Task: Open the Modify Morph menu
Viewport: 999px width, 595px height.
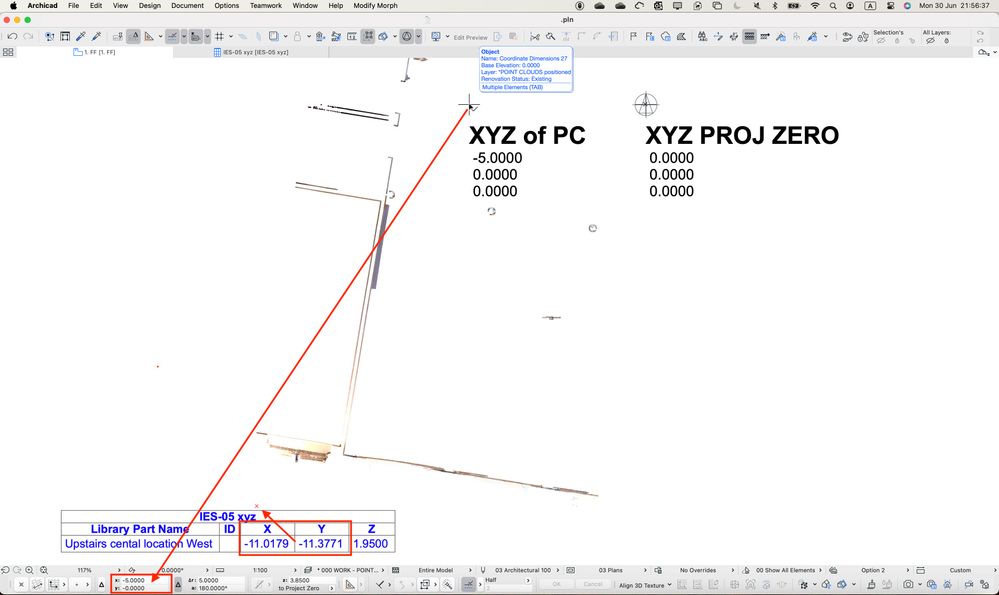Action: [375, 5]
